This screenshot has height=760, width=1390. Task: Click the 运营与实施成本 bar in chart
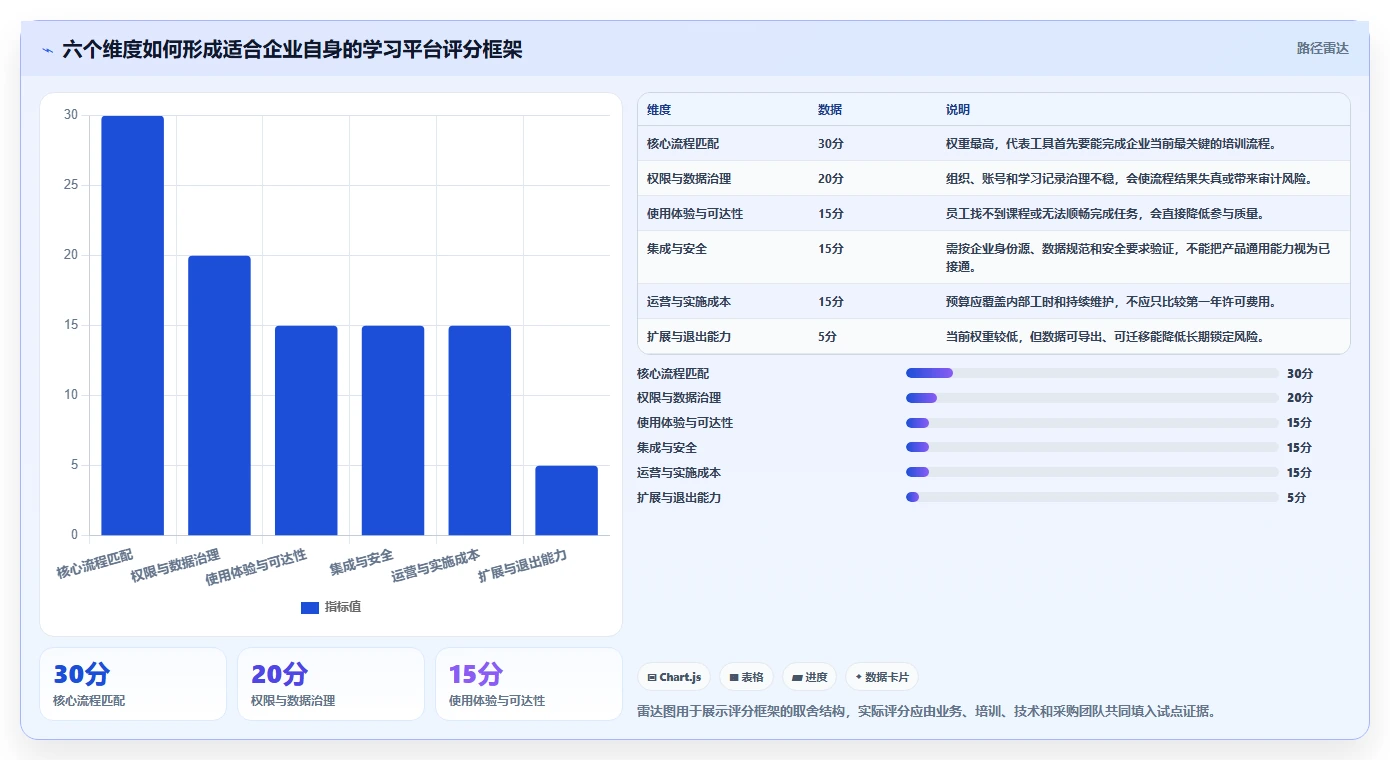click(x=480, y=430)
